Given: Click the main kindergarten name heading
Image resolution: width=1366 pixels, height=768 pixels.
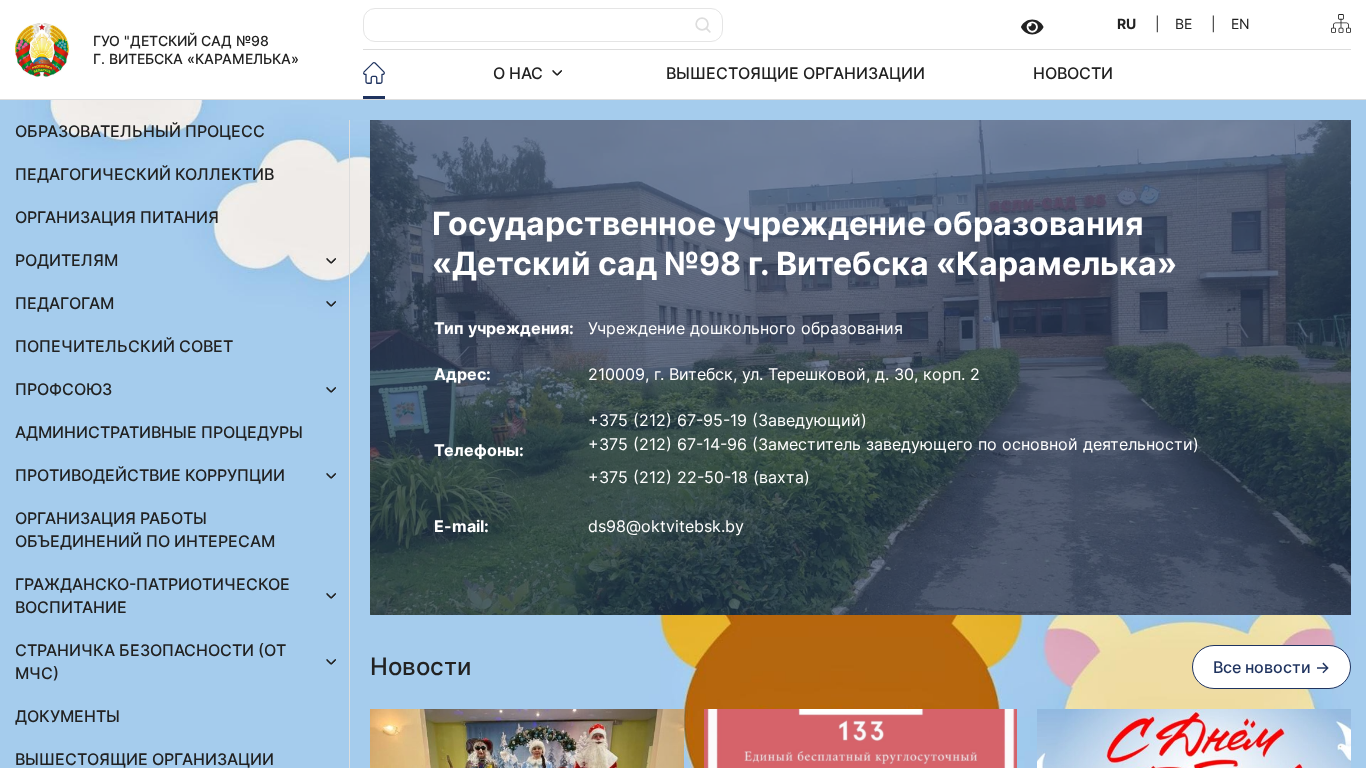Looking at the screenshot, I should pyautogui.click(x=804, y=244).
